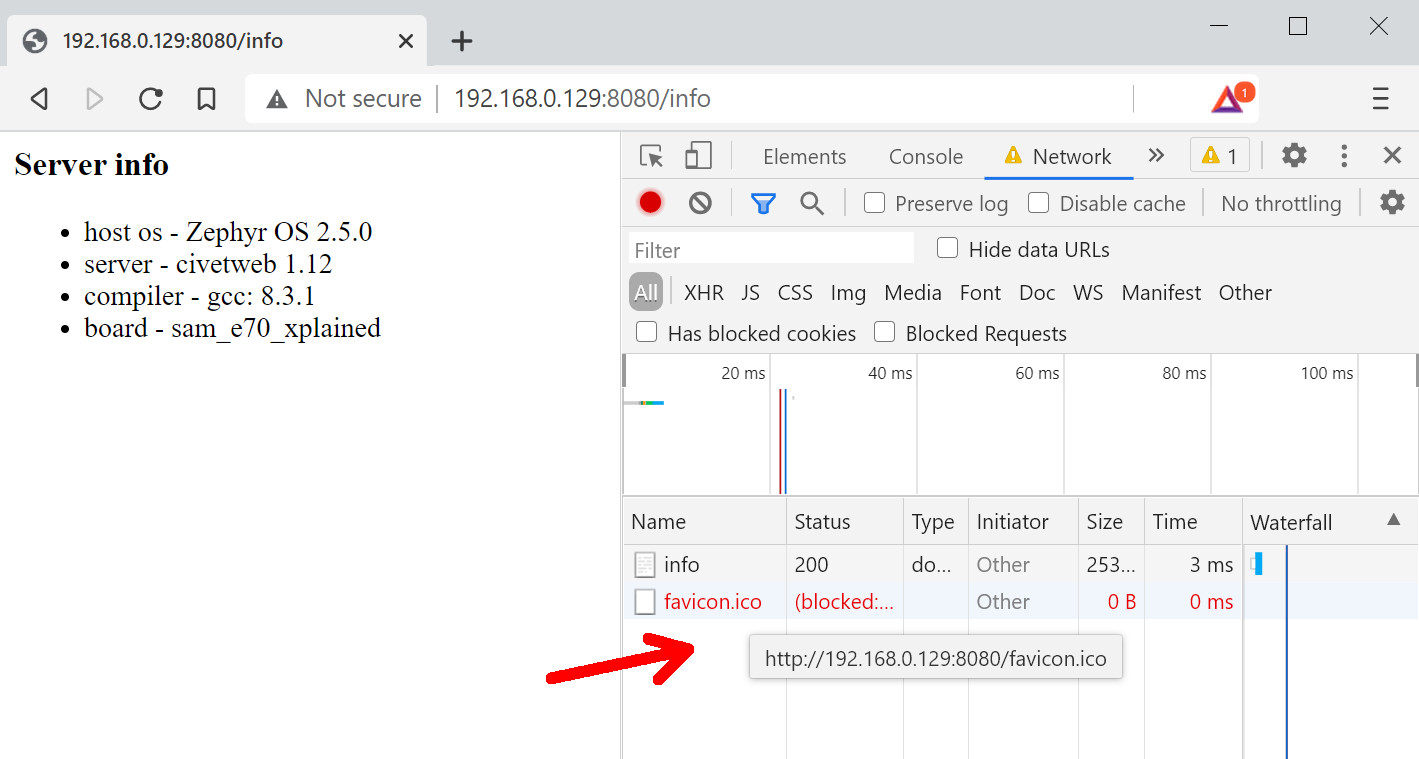Viewport: 1419px width, 759px height.
Task: Open the No throttling dropdown
Action: pos(1280,203)
